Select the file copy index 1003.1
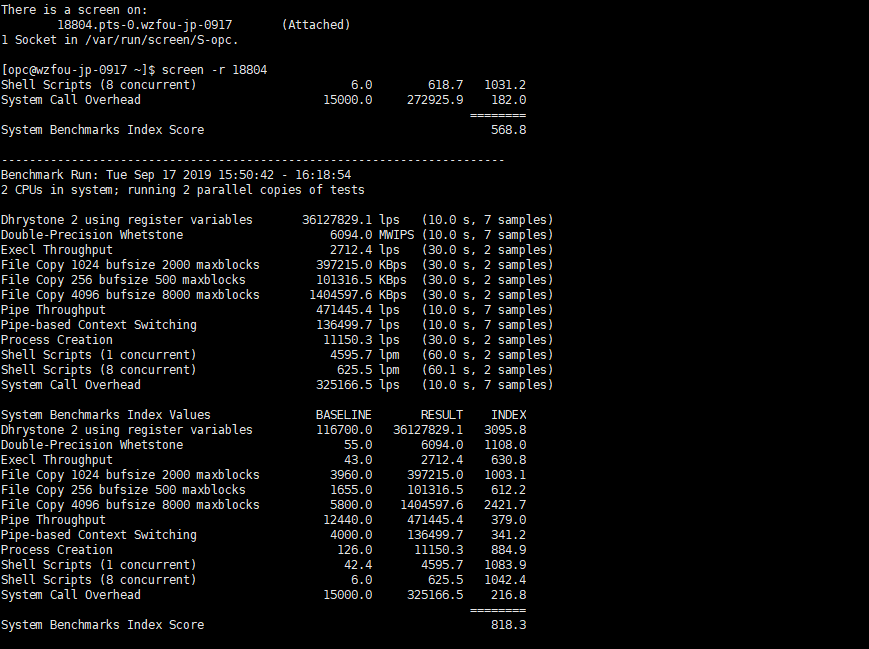Image resolution: width=869 pixels, height=649 pixels. pos(505,474)
